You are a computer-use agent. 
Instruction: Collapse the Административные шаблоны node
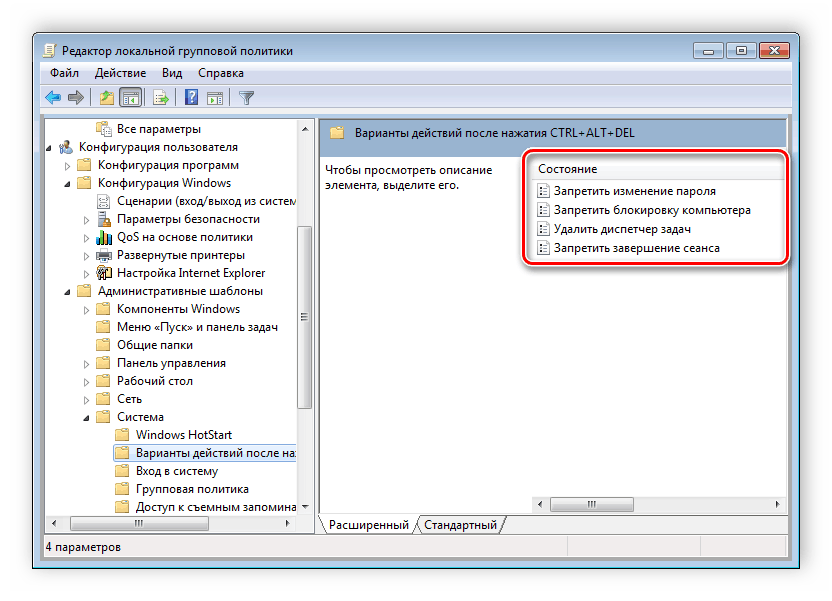coord(67,292)
